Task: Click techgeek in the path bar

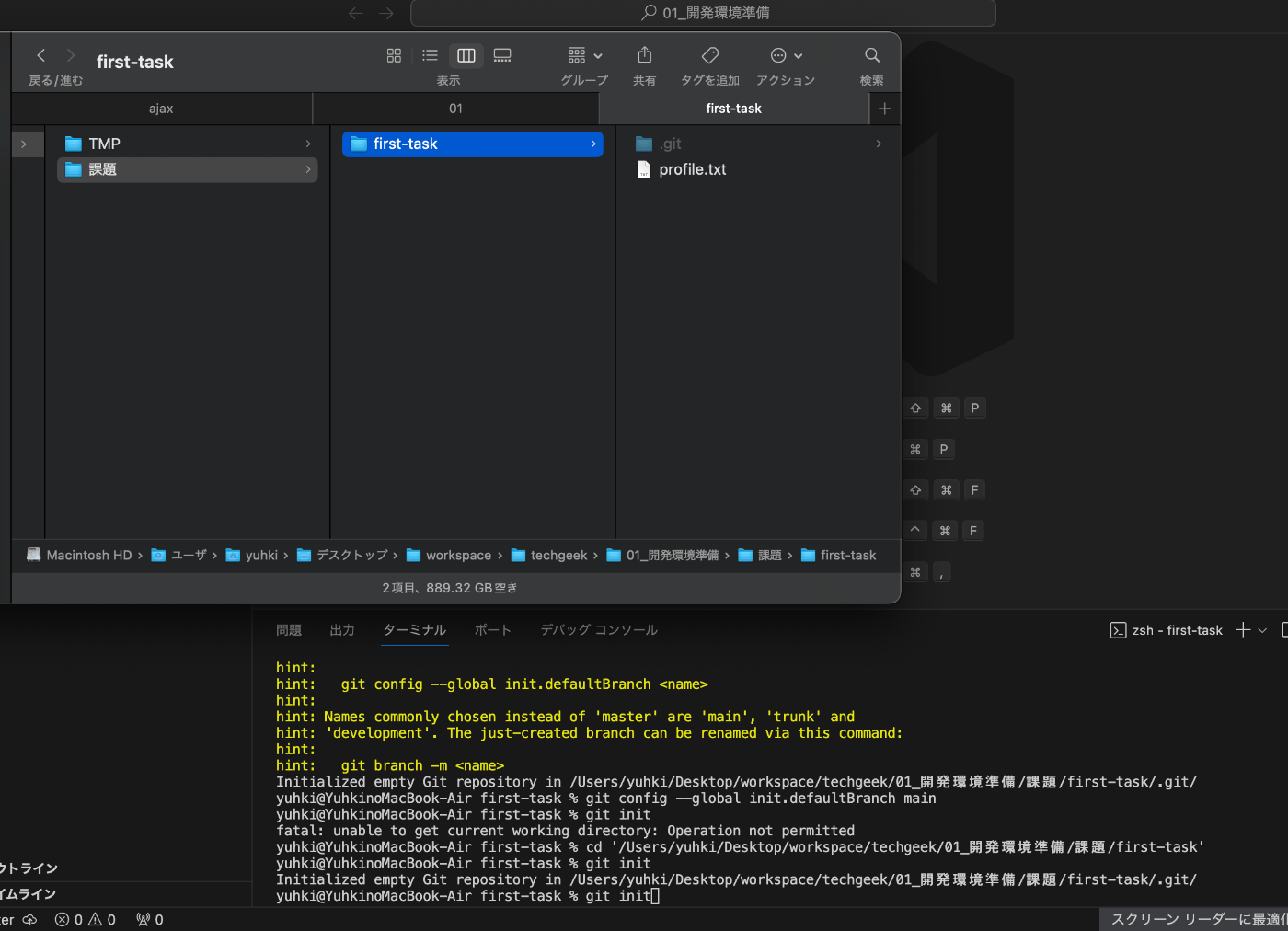Action: (x=549, y=555)
